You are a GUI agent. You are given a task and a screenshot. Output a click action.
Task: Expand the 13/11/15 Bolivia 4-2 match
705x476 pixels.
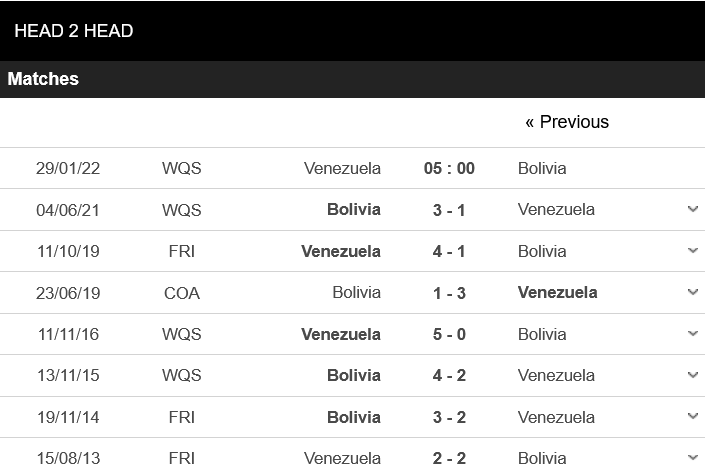click(x=692, y=375)
